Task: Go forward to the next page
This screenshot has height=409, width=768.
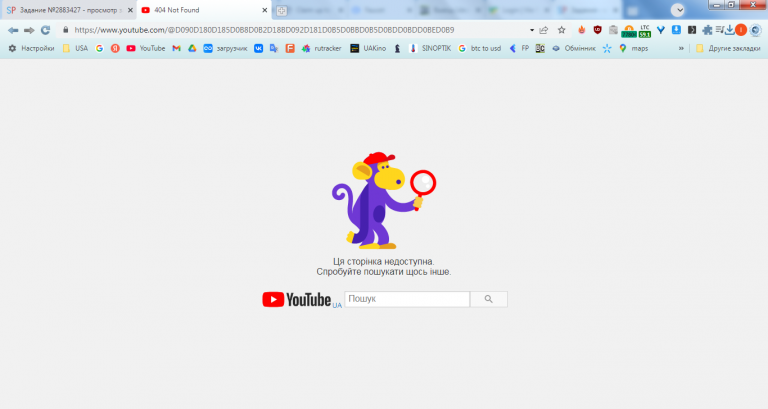Action: coord(29,30)
